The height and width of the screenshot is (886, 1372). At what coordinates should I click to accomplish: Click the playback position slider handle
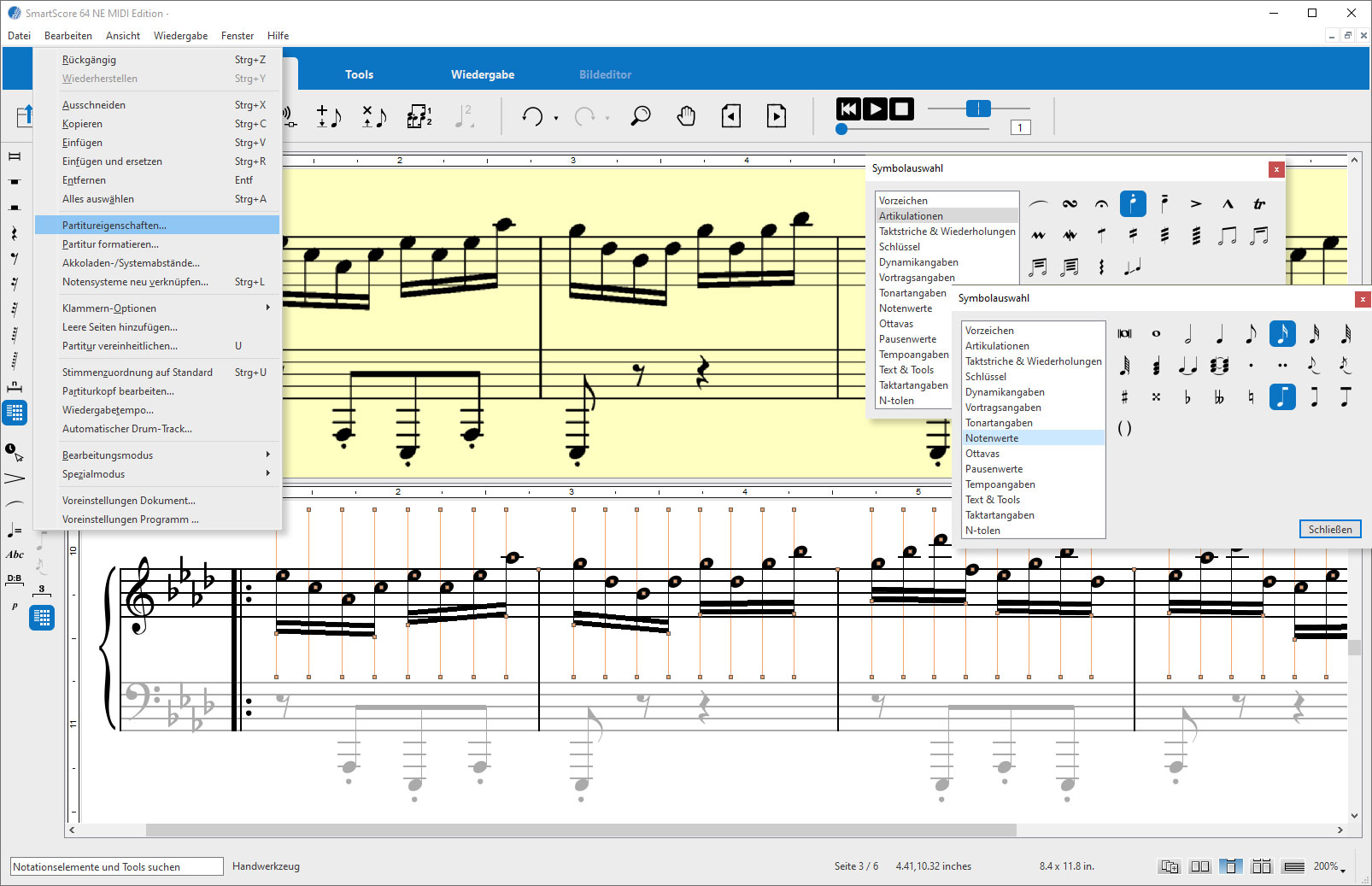pyautogui.click(x=841, y=129)
